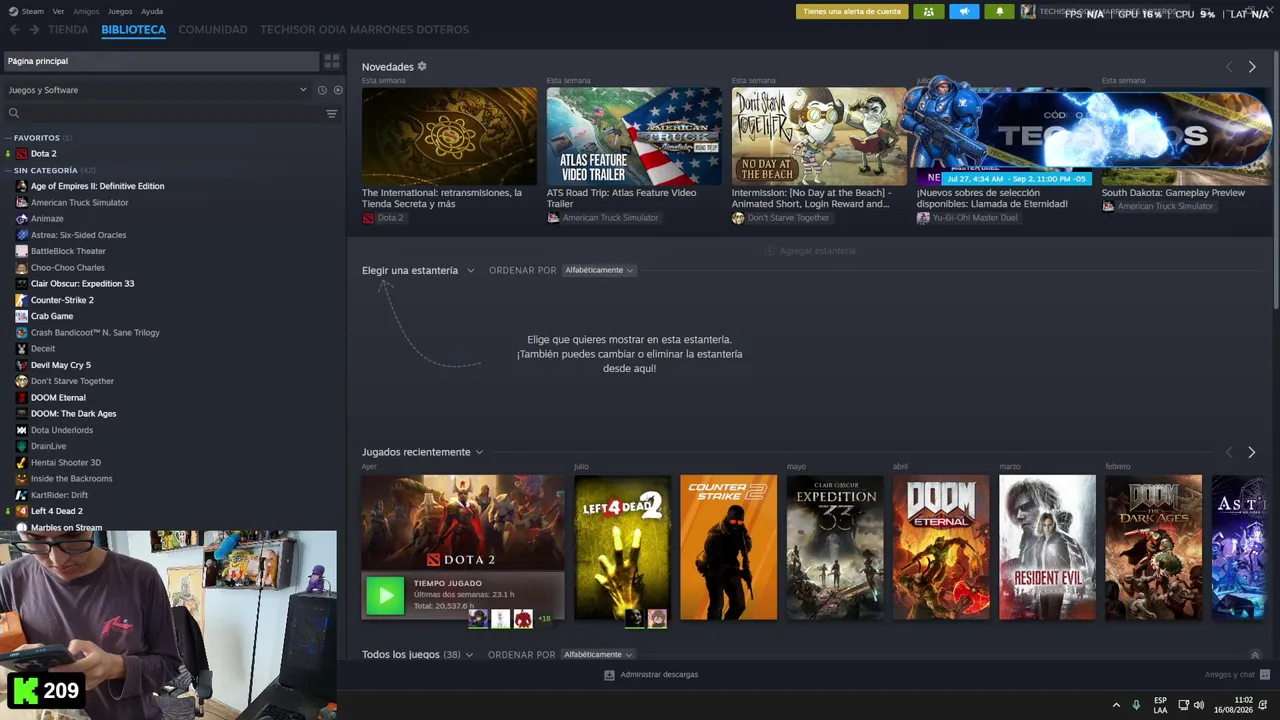
Task: Collapse the SIN CATEGORÍA group
Action: pyautogui.click(x=50, y=170)
